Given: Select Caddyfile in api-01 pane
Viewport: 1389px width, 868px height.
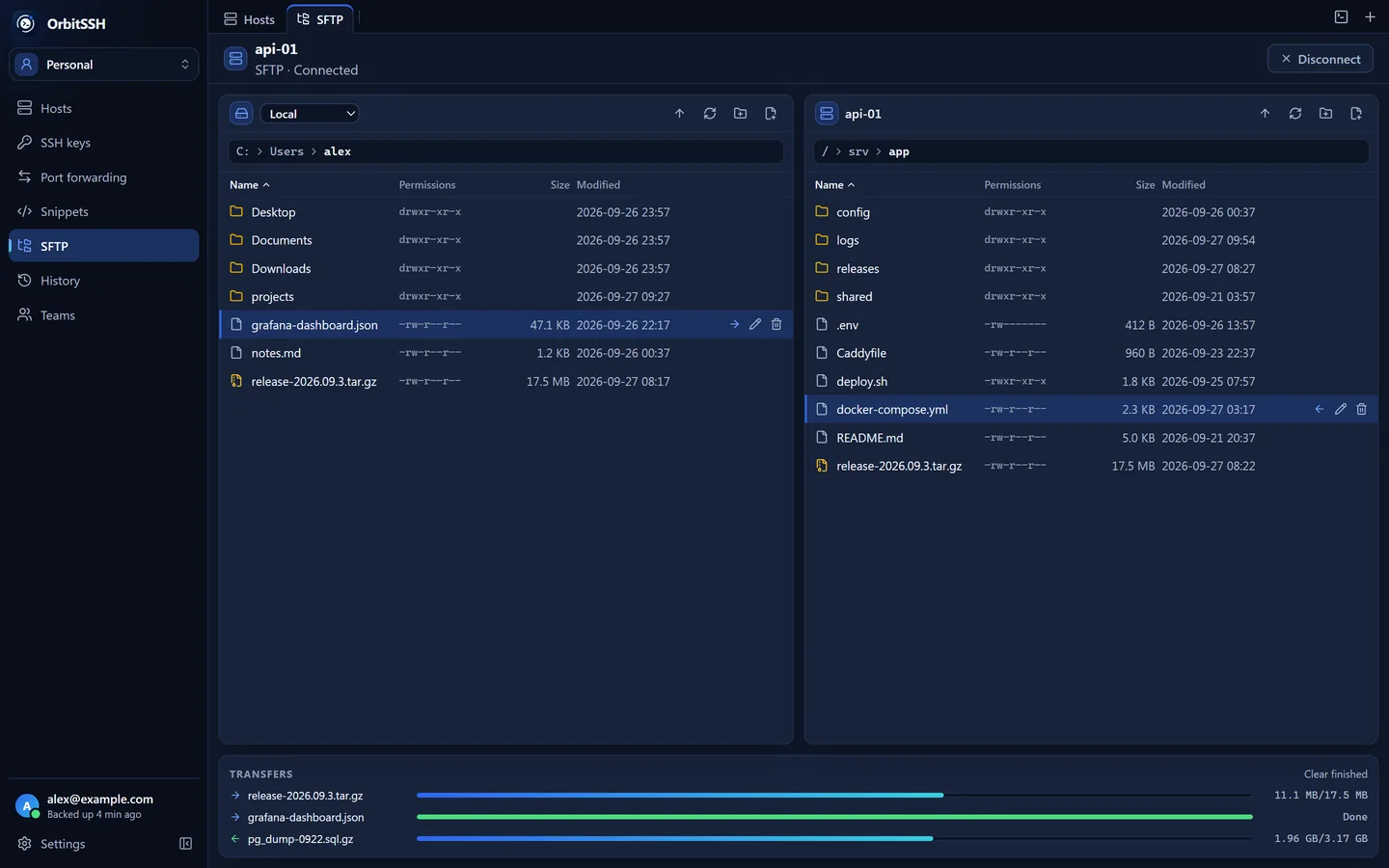Looking at the screenshot, I should [1091, 353].
